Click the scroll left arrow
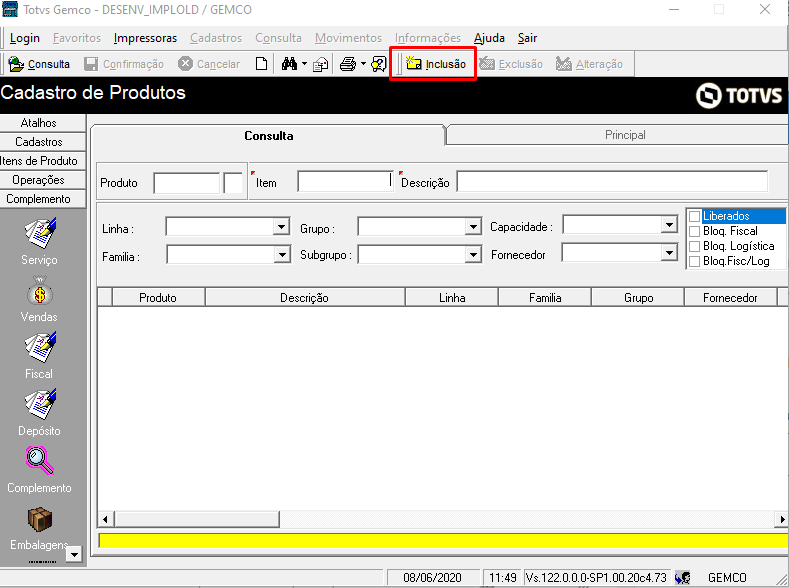This screenshot has height=588, width=789. (x=105, y=519)
